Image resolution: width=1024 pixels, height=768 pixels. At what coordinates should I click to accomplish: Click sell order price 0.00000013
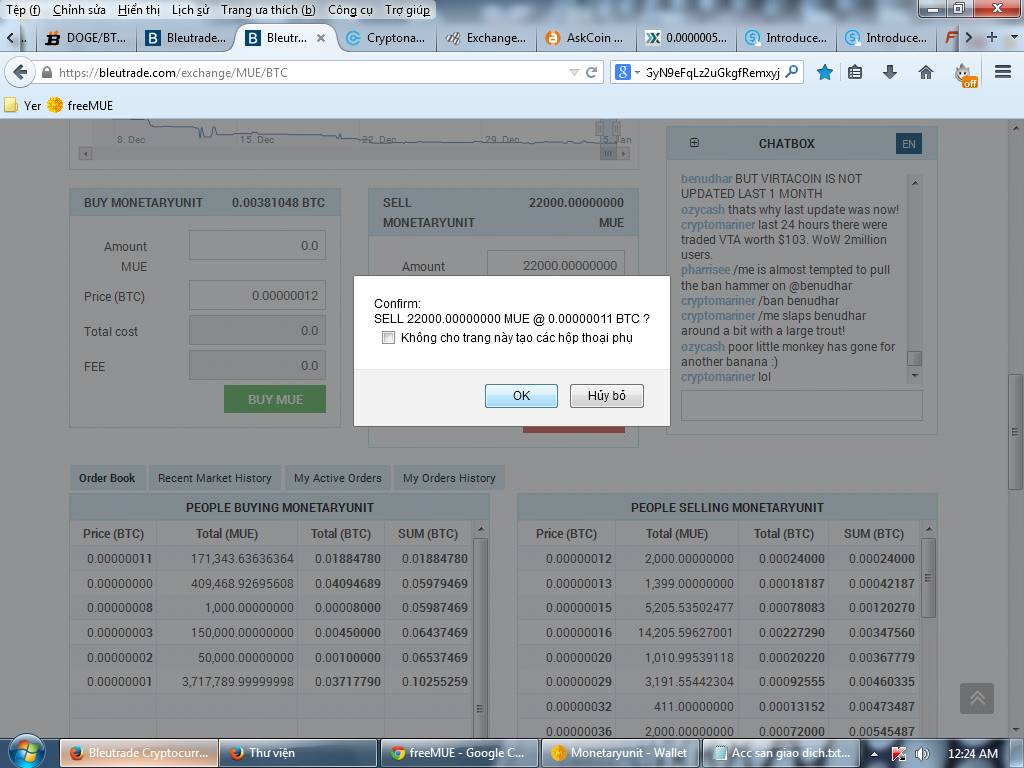coord(579,583)
